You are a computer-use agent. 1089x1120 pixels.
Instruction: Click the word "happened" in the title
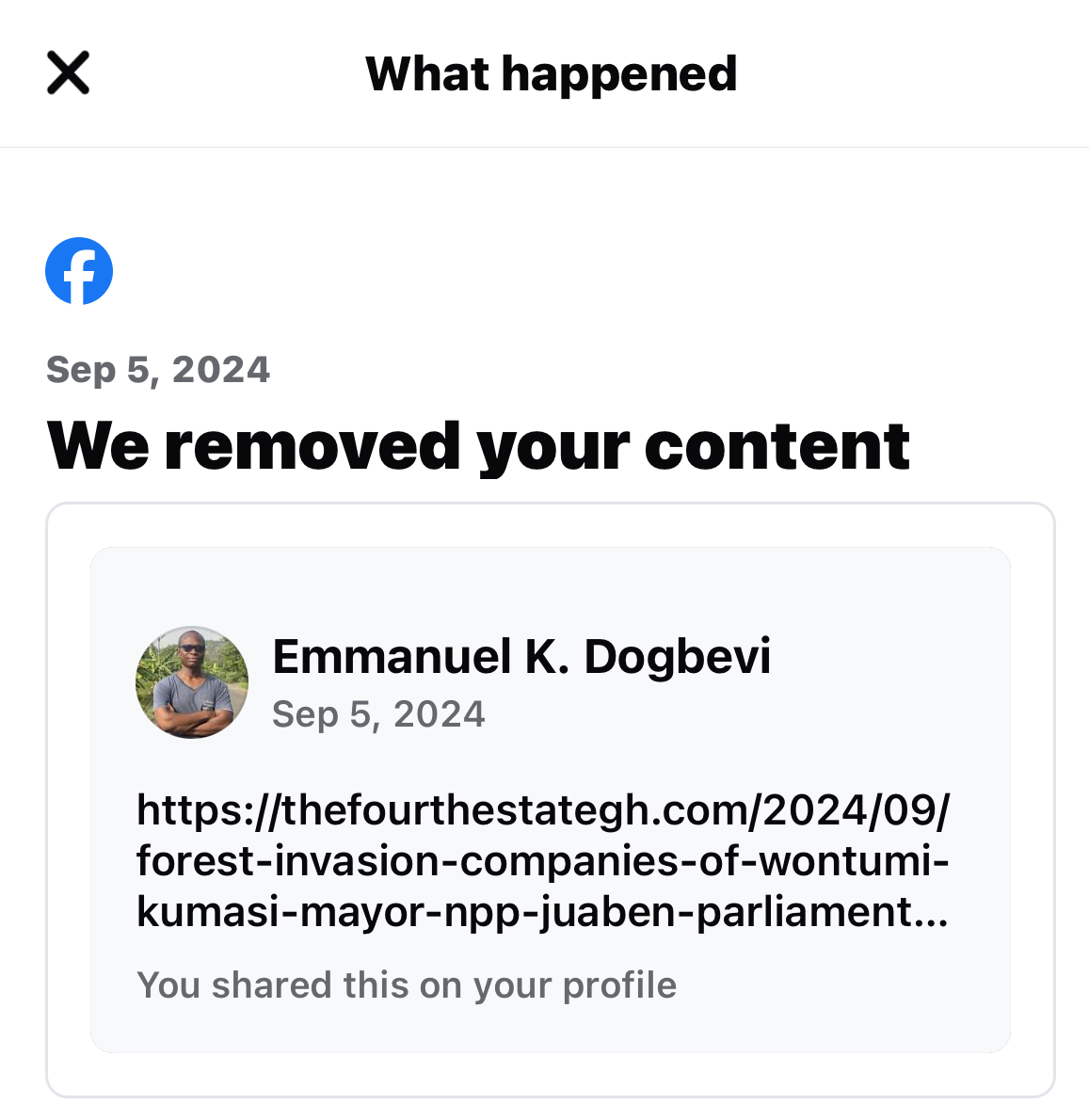tap(619, 74)
